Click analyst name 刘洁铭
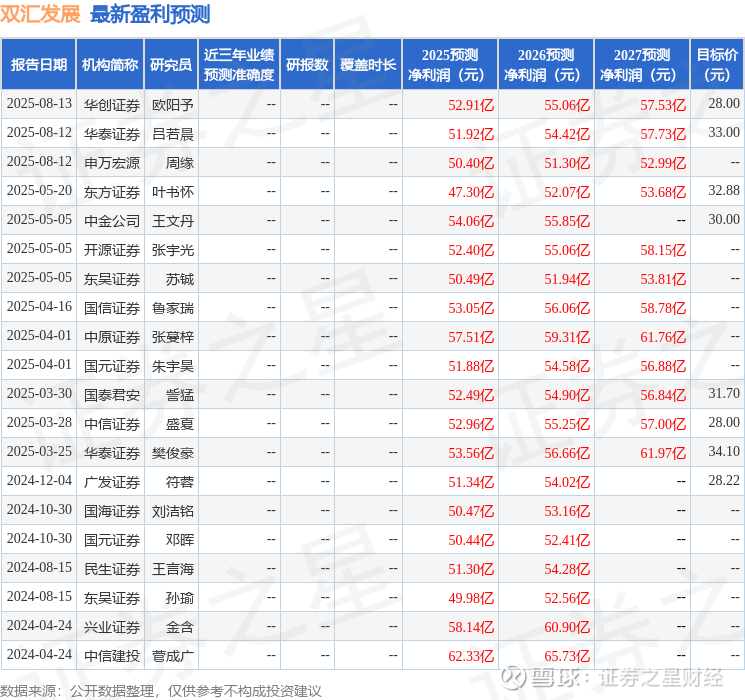Viewport: 745px width, 700px height. pos(172,511)
